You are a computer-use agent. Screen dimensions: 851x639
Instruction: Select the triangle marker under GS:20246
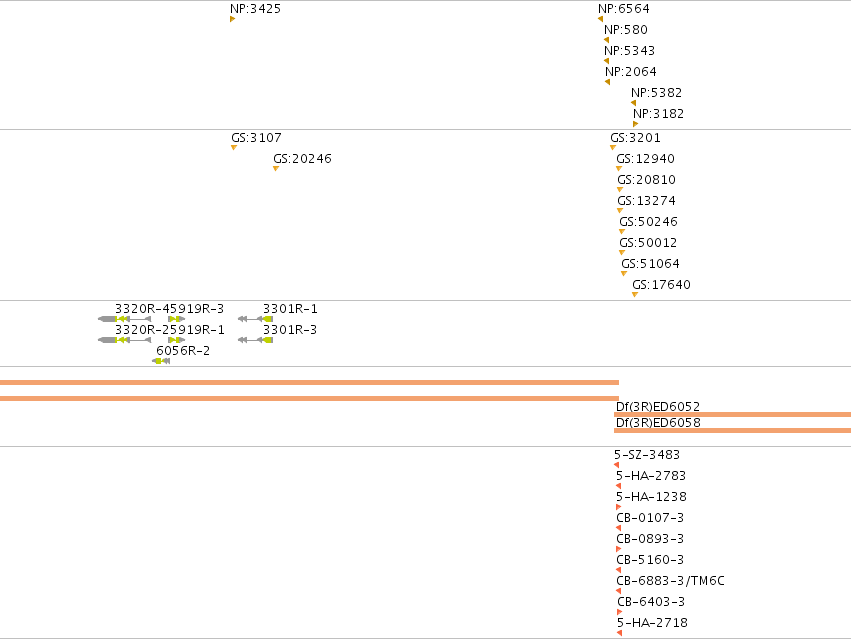coord(276,169)
